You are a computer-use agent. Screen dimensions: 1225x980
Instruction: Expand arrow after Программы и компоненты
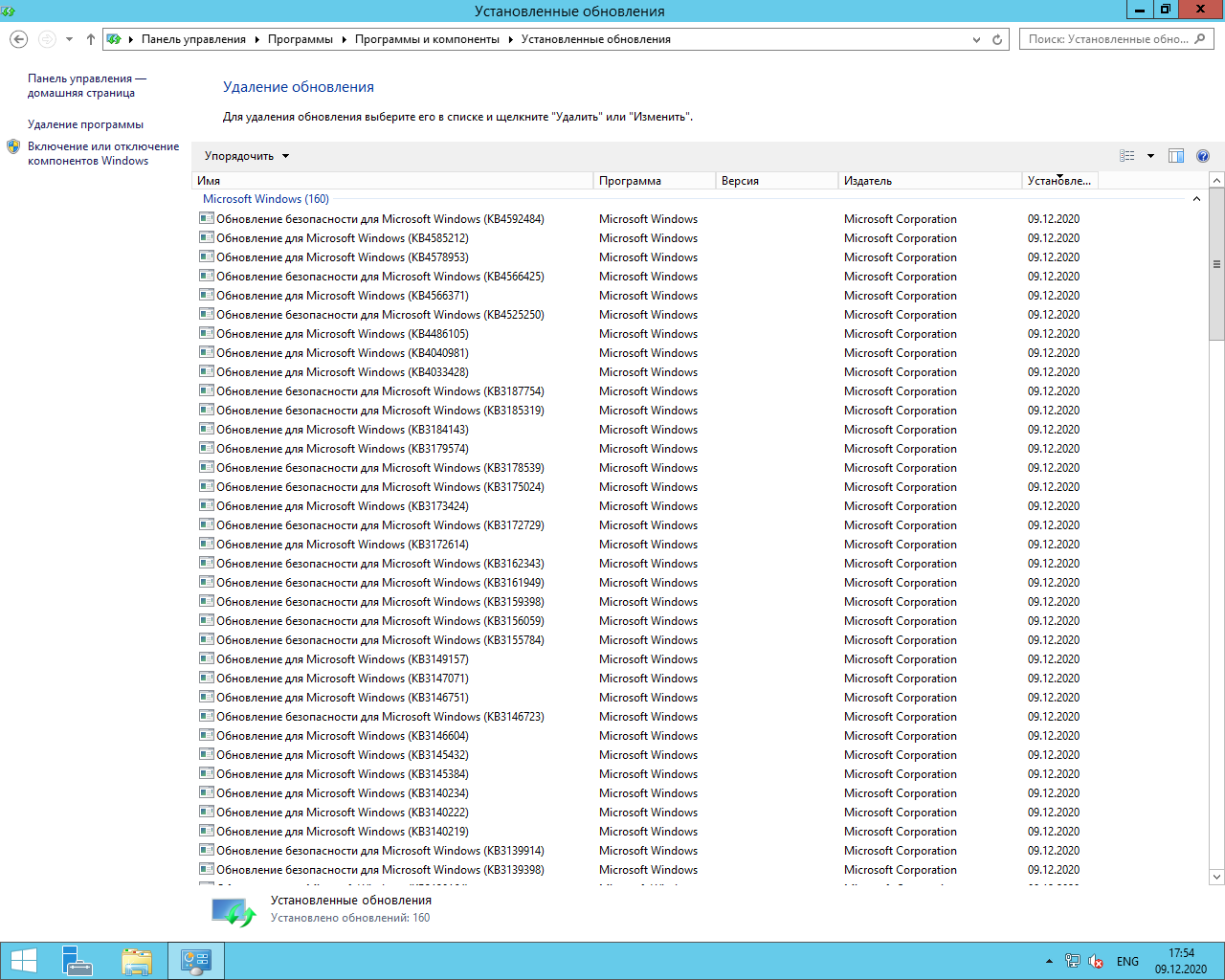(x=510, y=39)
